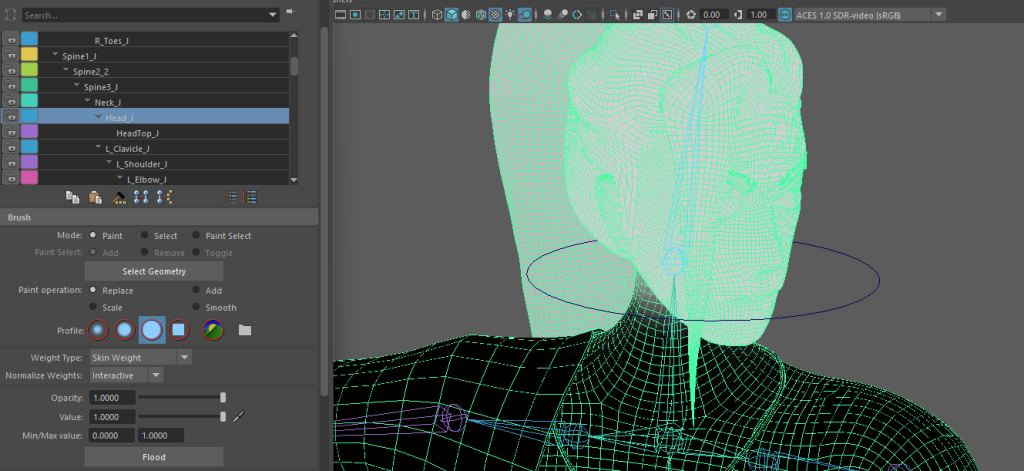
Task: Activate the eyedropper next to Value
Action: click(x=239, y=416)
